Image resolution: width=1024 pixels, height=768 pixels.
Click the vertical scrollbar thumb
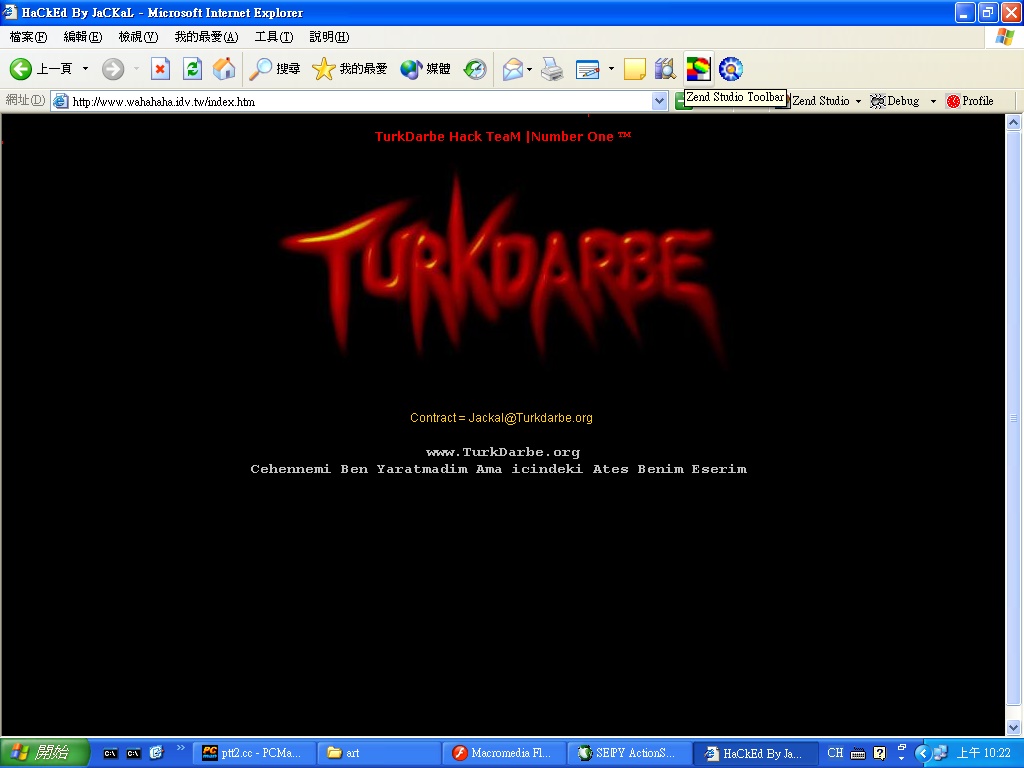pyautogui.click(x=1014, y=418)
